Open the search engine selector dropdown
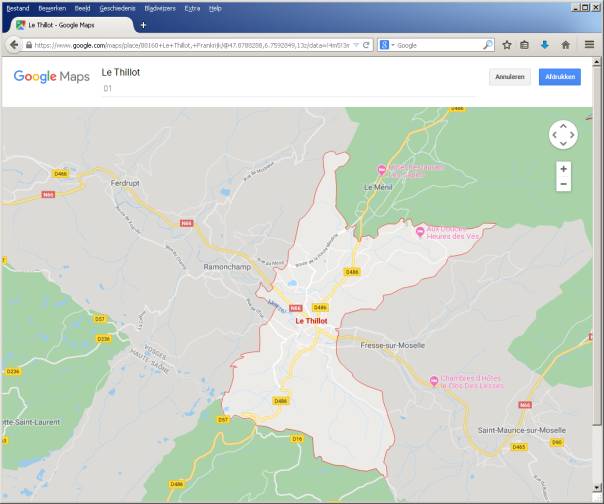Image resolution: width=604 pixels, height=504 pixels. click(387, 45)
